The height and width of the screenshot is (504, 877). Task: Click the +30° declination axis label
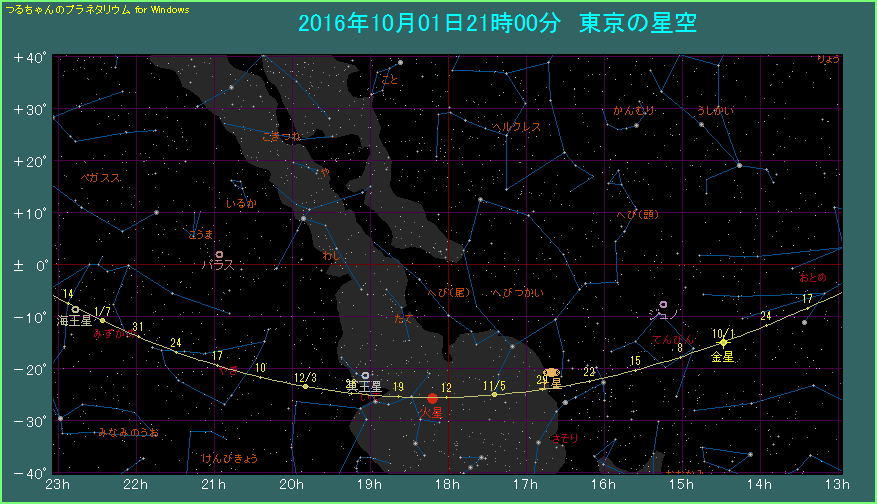point(31,109)
